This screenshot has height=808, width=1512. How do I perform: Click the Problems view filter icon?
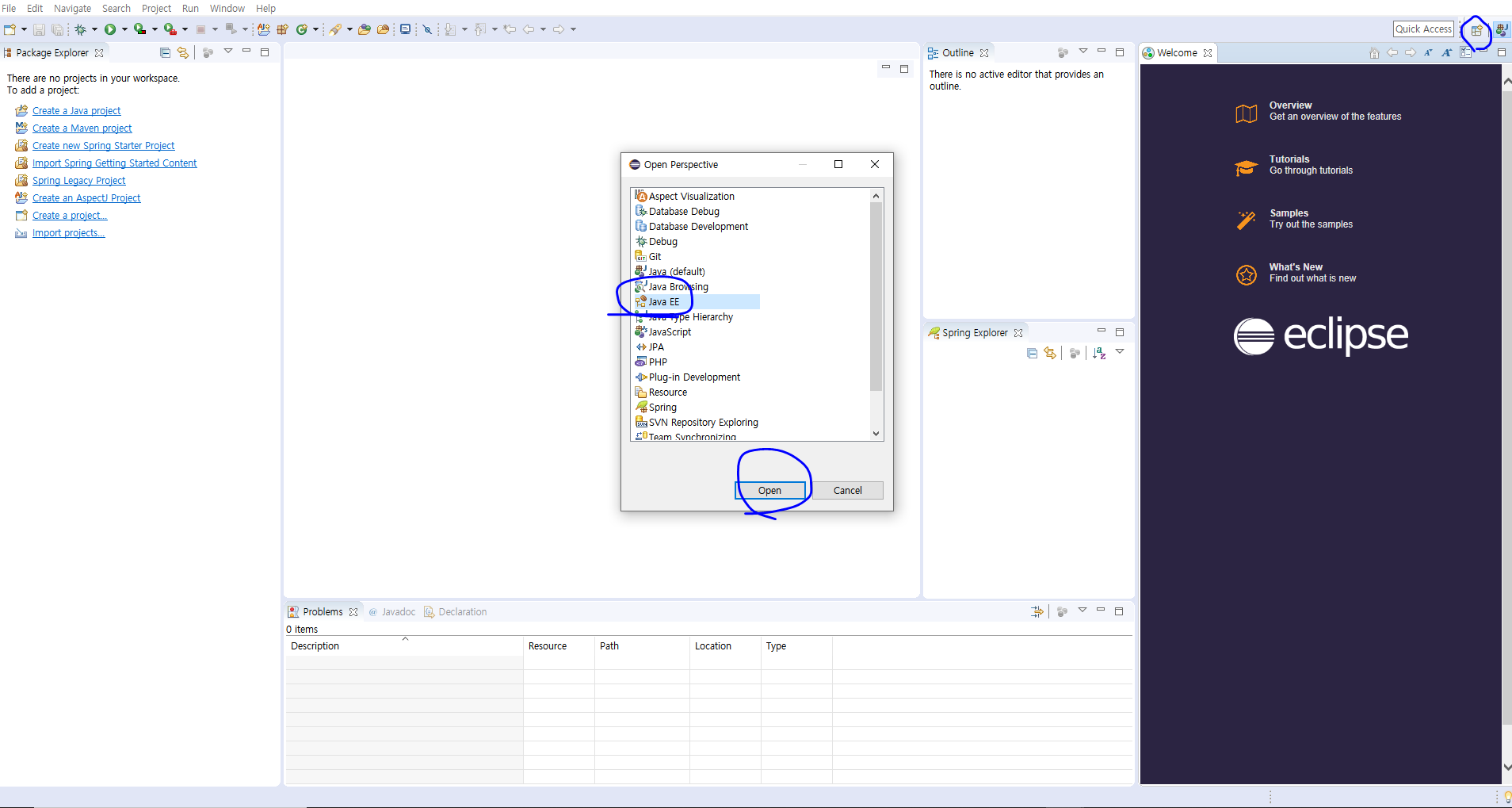coord(1037,611)
